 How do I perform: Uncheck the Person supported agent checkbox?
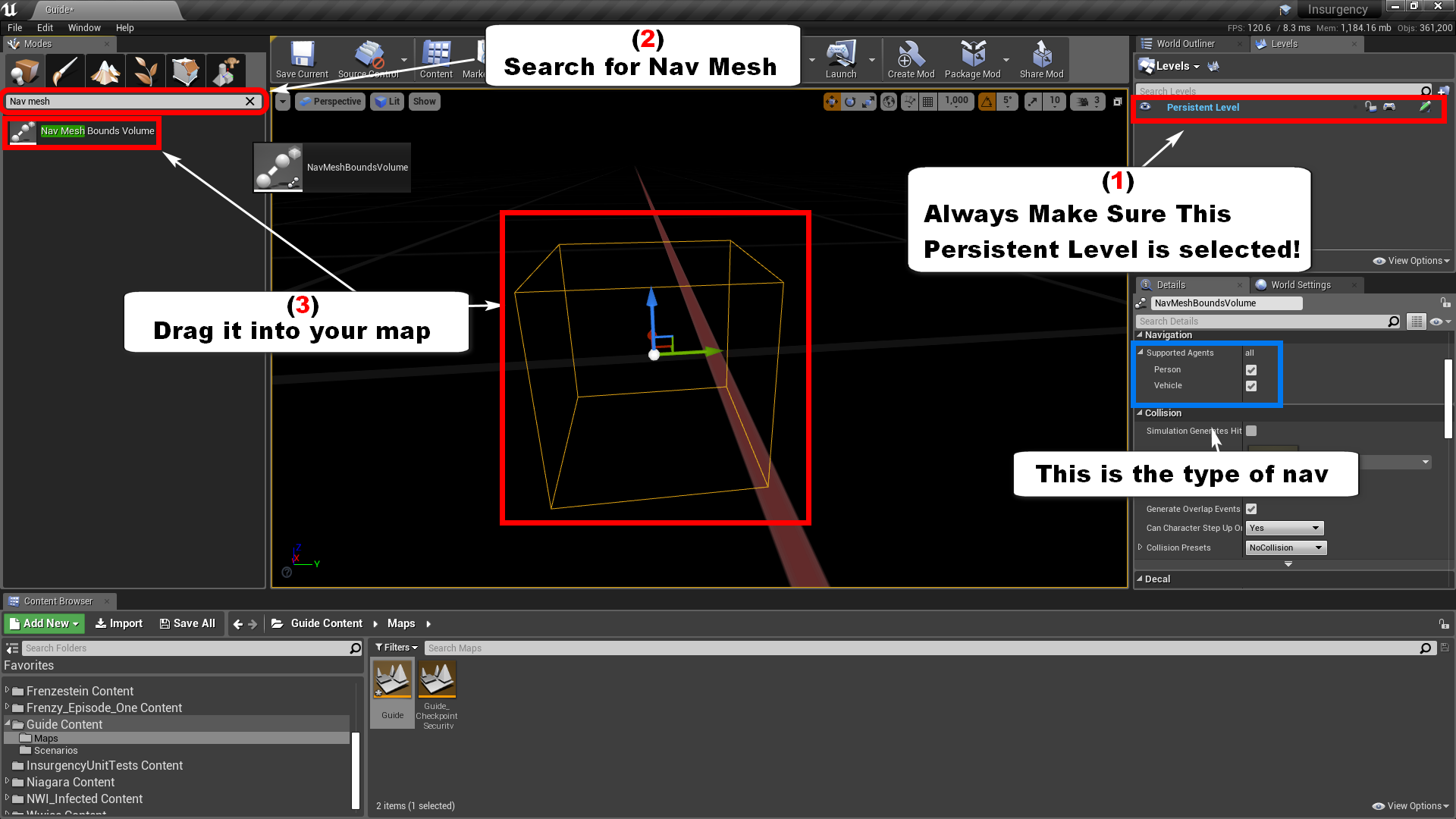click(x=1251, y=370)
